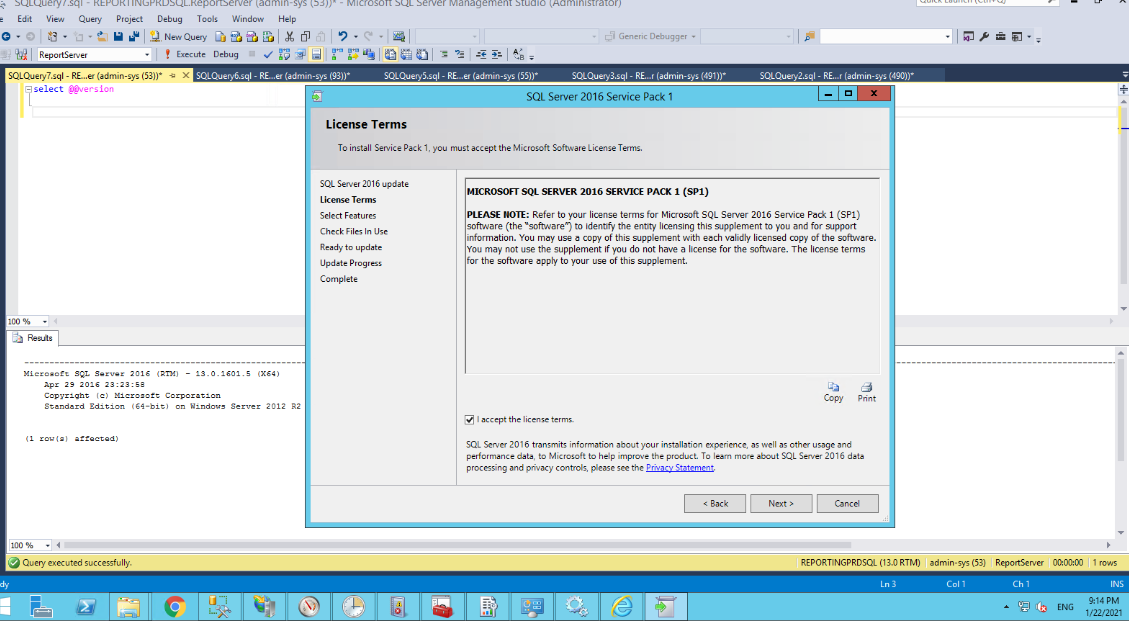Screen dimensions: 1129x621
Task: Toggle Results to Grid button
Action: pyautogui.click(x=406, y=54)
